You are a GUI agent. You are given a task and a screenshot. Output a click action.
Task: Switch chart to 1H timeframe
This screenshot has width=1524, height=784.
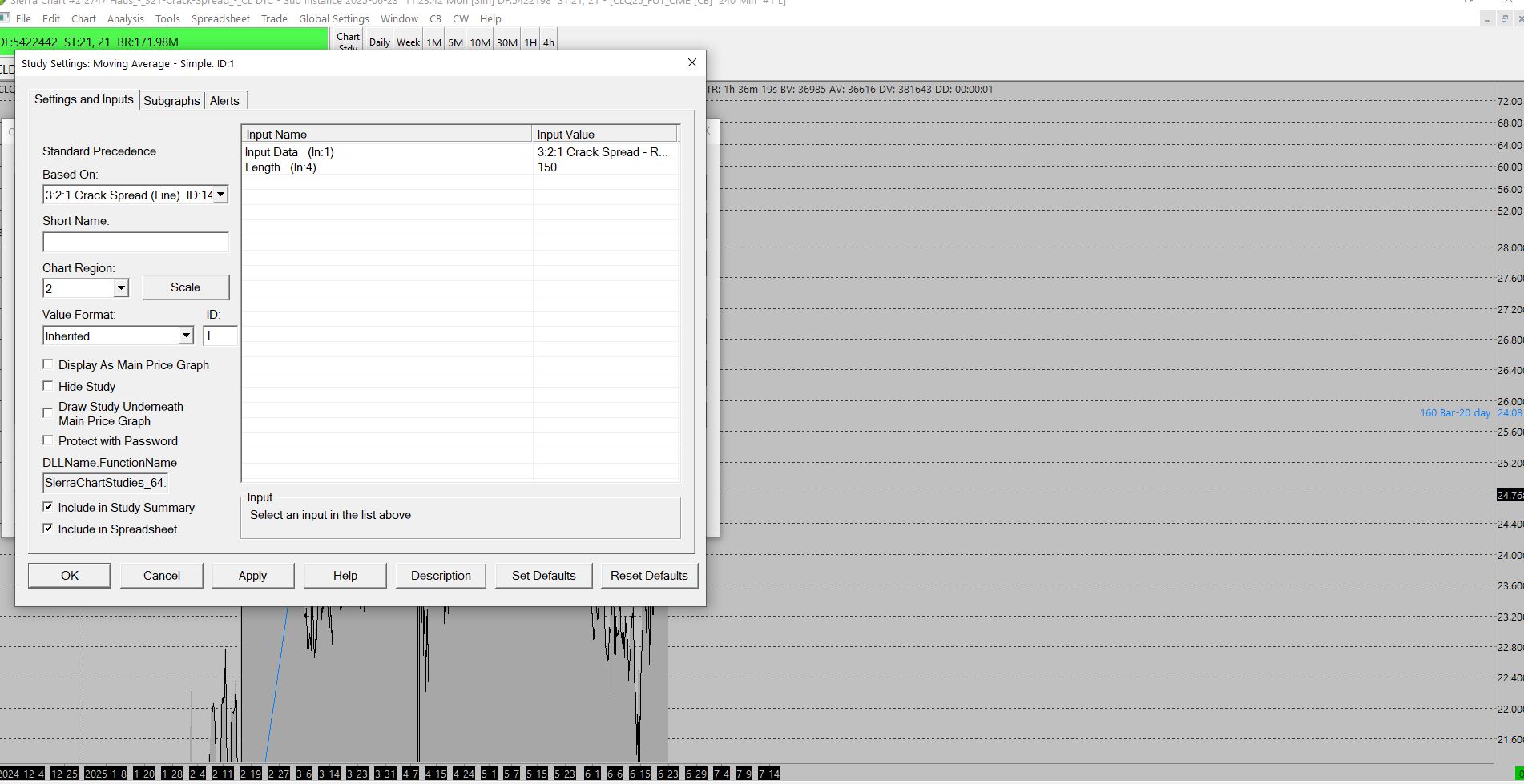[x=530, y=42]
